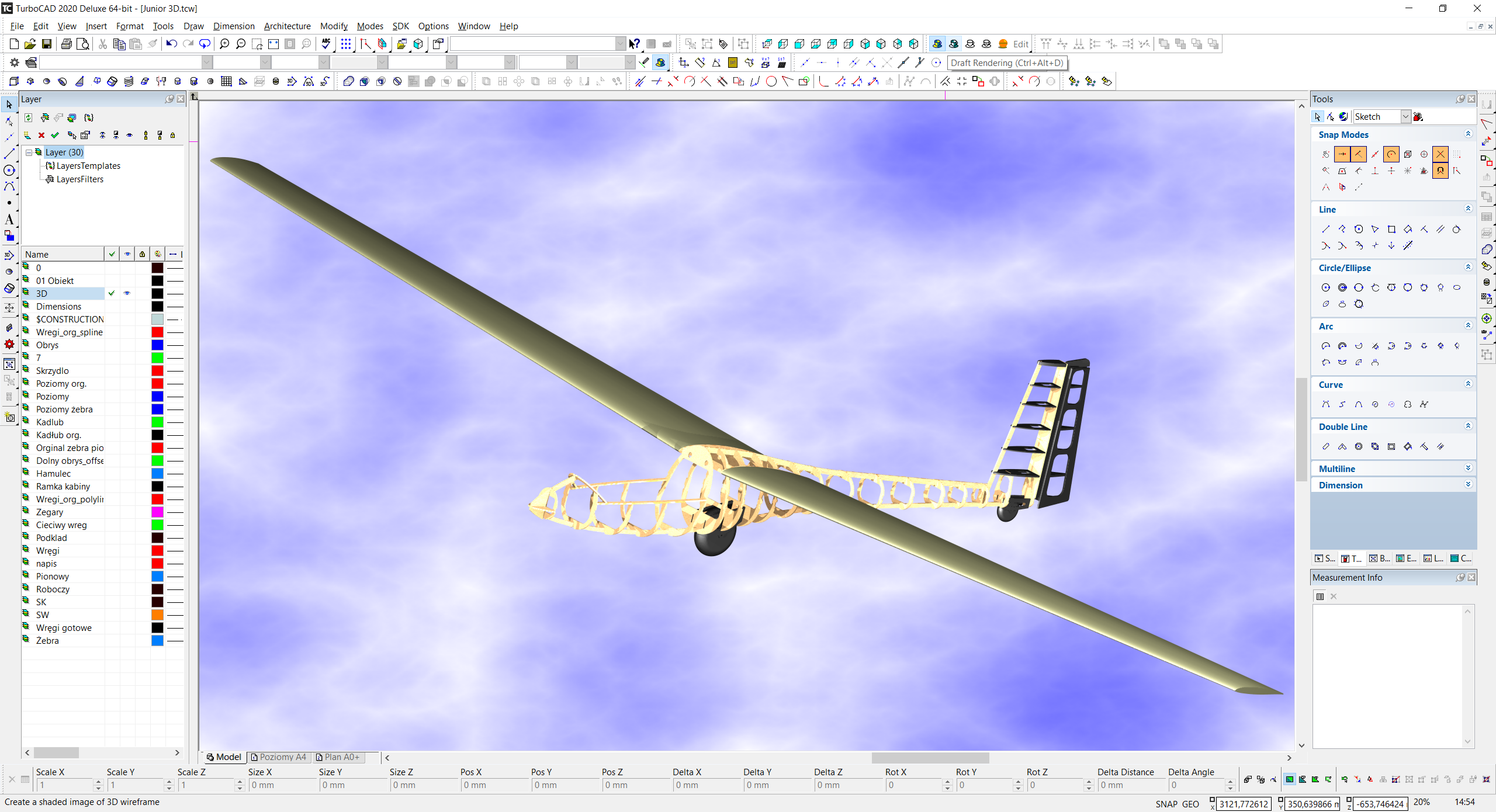Click the Save file icon
The image size is (1496, 812).
(x=47, y=44)
